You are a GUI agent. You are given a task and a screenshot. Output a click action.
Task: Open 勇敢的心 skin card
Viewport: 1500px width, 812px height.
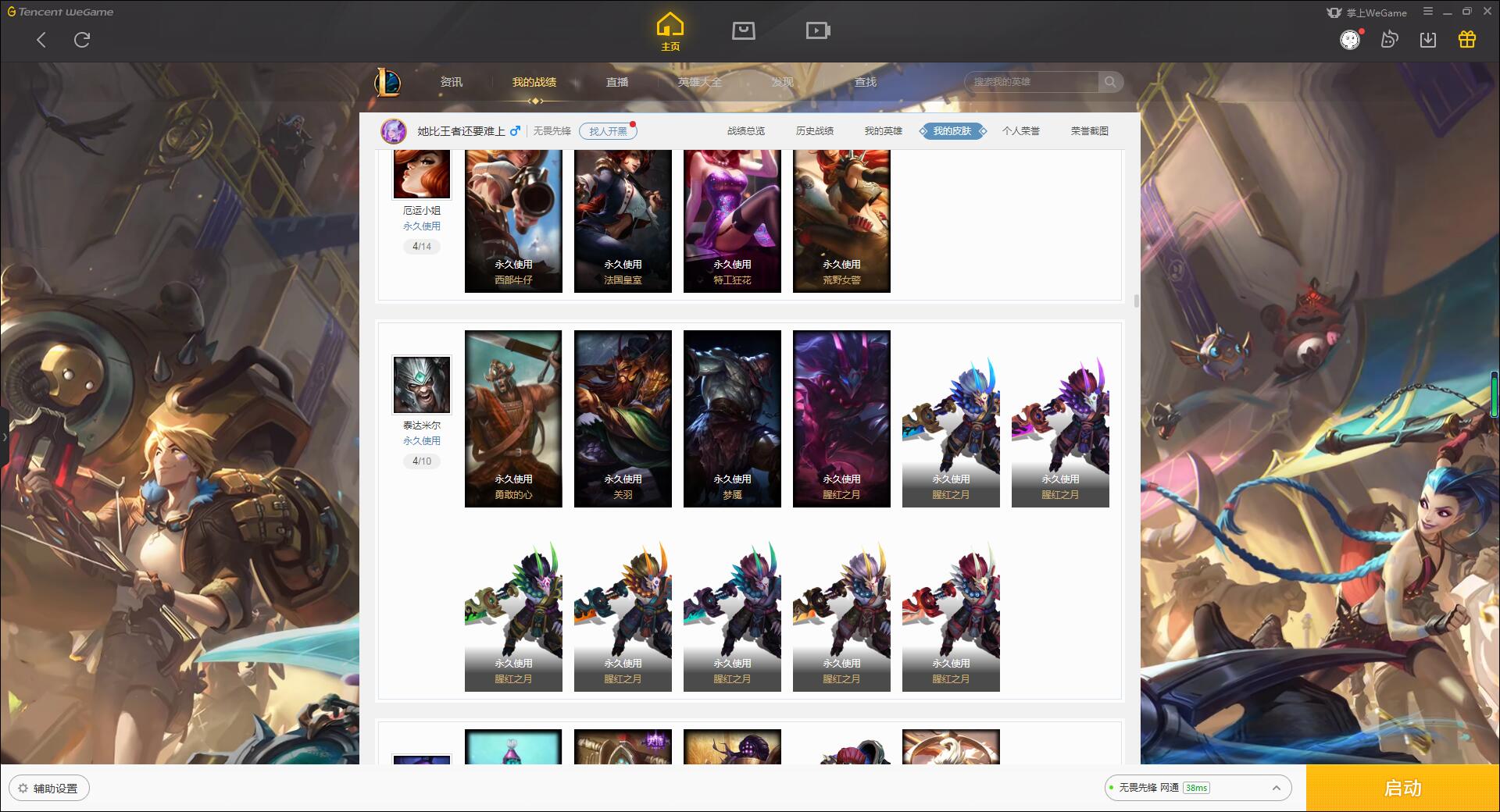pos(513,418)
